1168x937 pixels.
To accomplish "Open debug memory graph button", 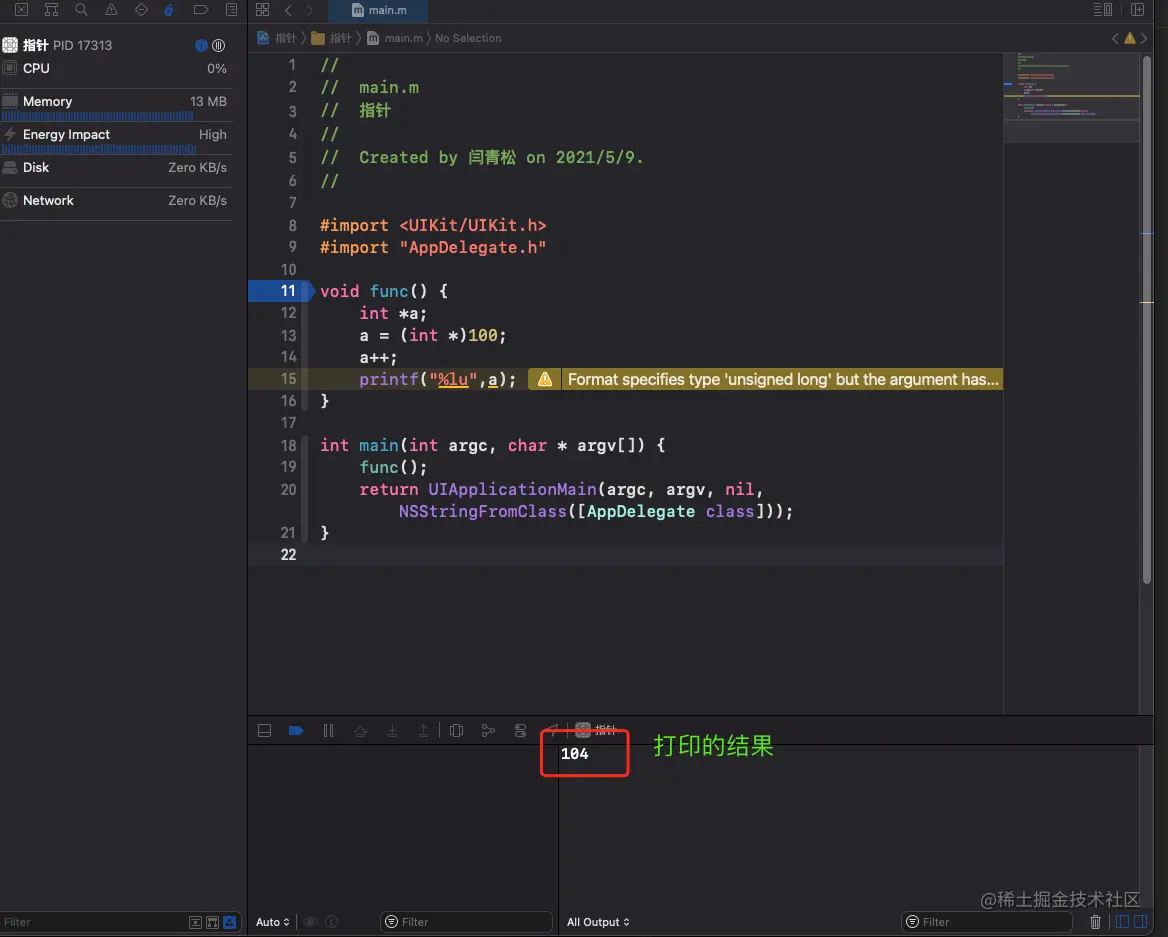I will click(488, 731).
